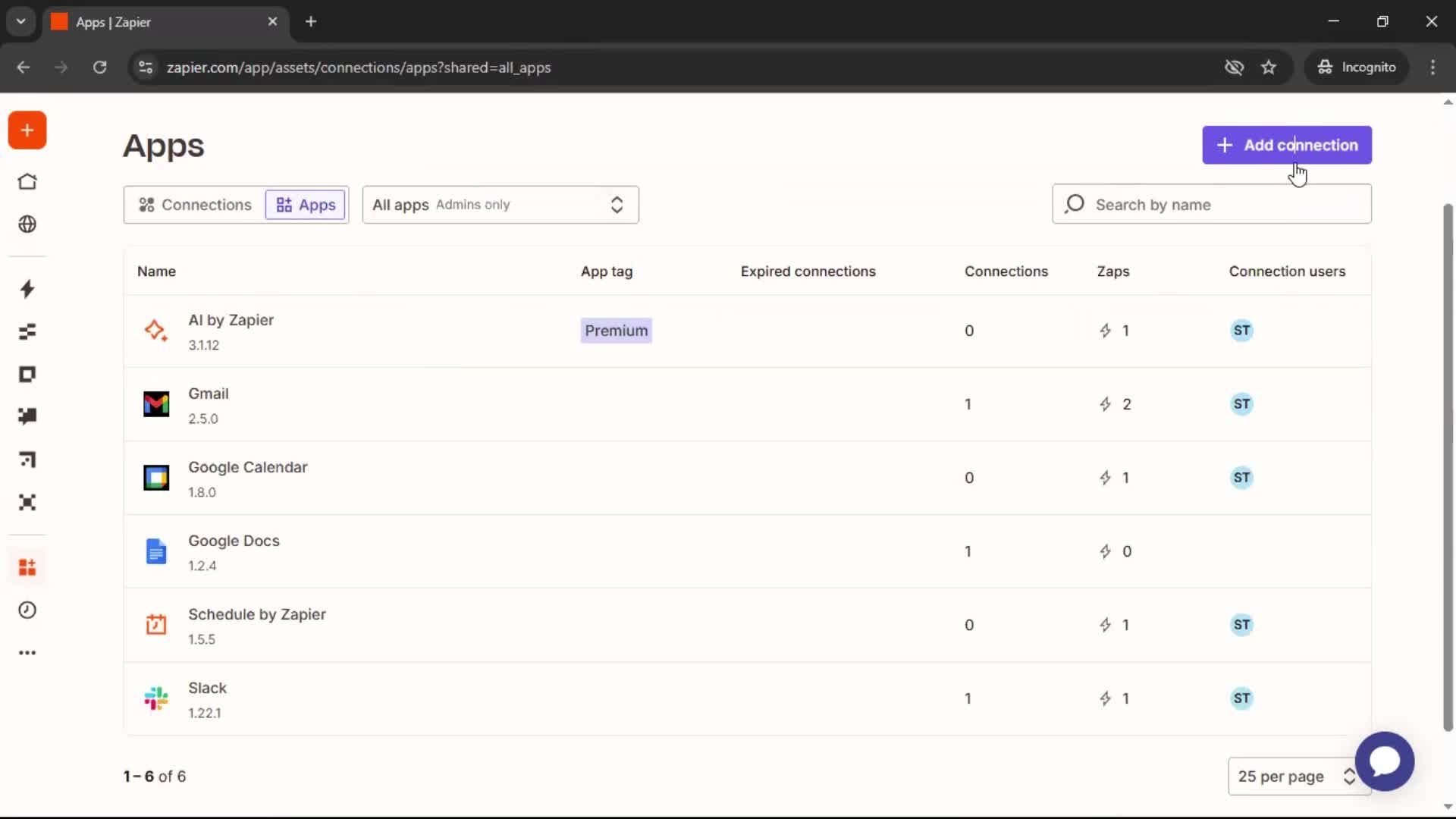Click the Slack app icon
Viewport: 1456px width, 819px height.
coord(156,698)
